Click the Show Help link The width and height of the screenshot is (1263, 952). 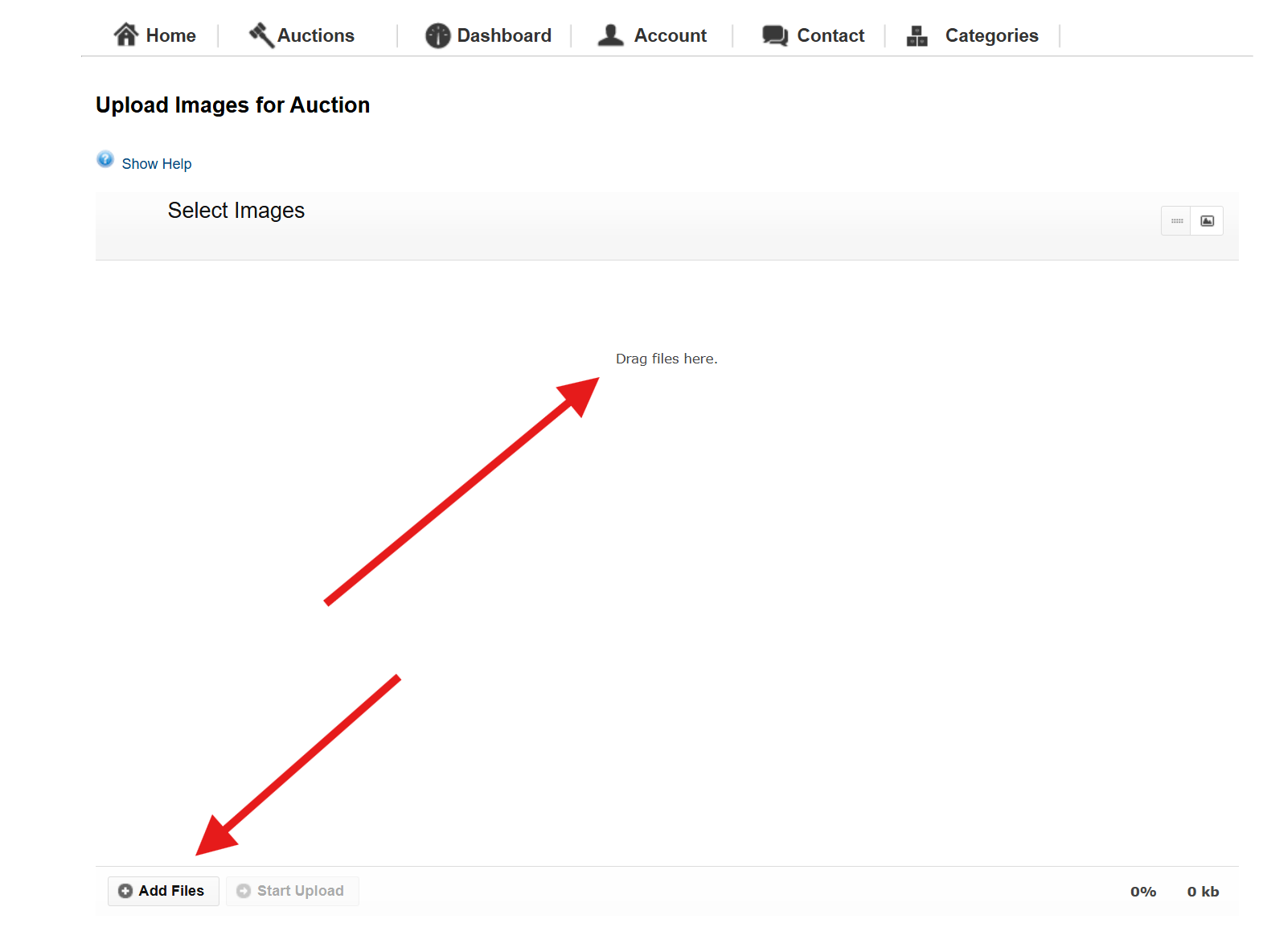point(157,164)
